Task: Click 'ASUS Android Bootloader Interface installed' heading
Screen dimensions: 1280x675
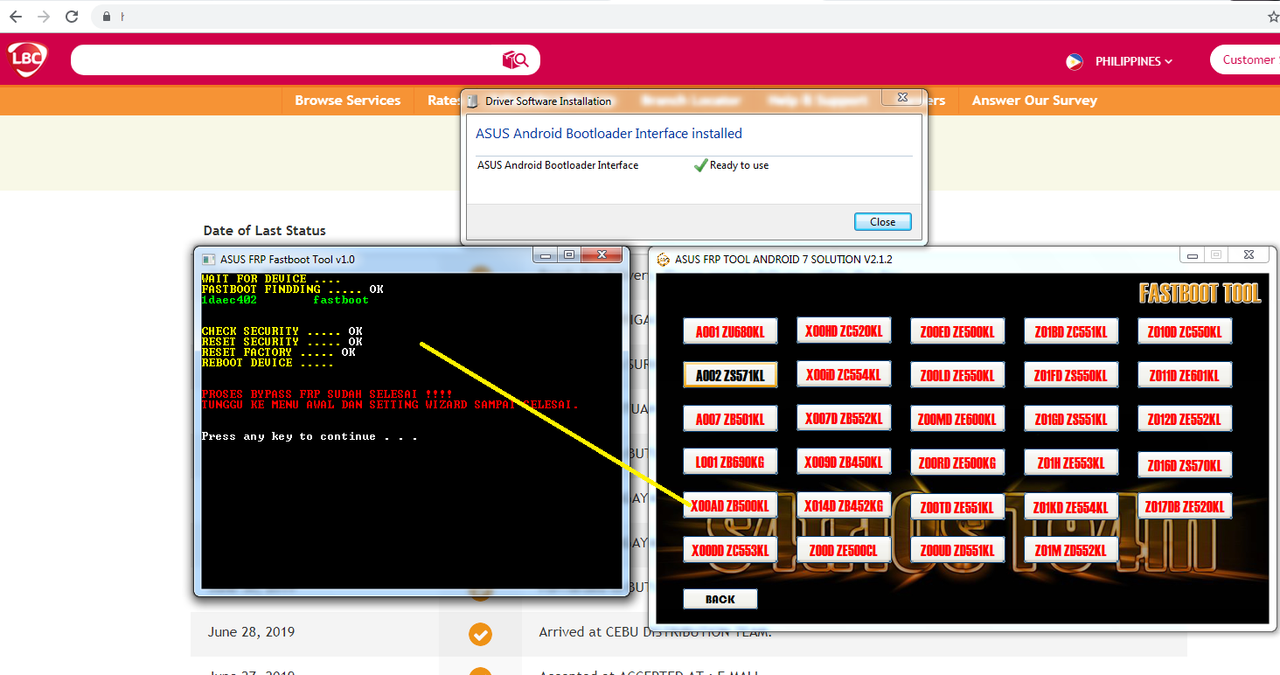Action: [x=608, y=133]
